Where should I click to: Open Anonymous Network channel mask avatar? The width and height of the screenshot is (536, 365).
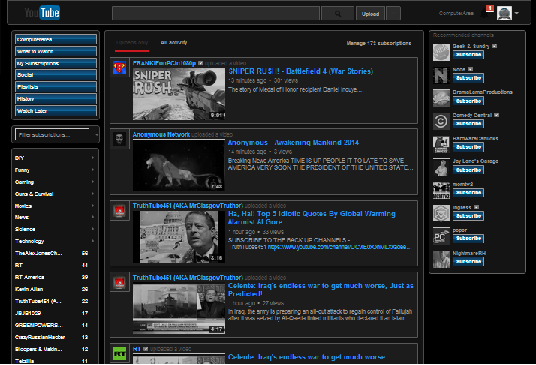tap(120, 139)
